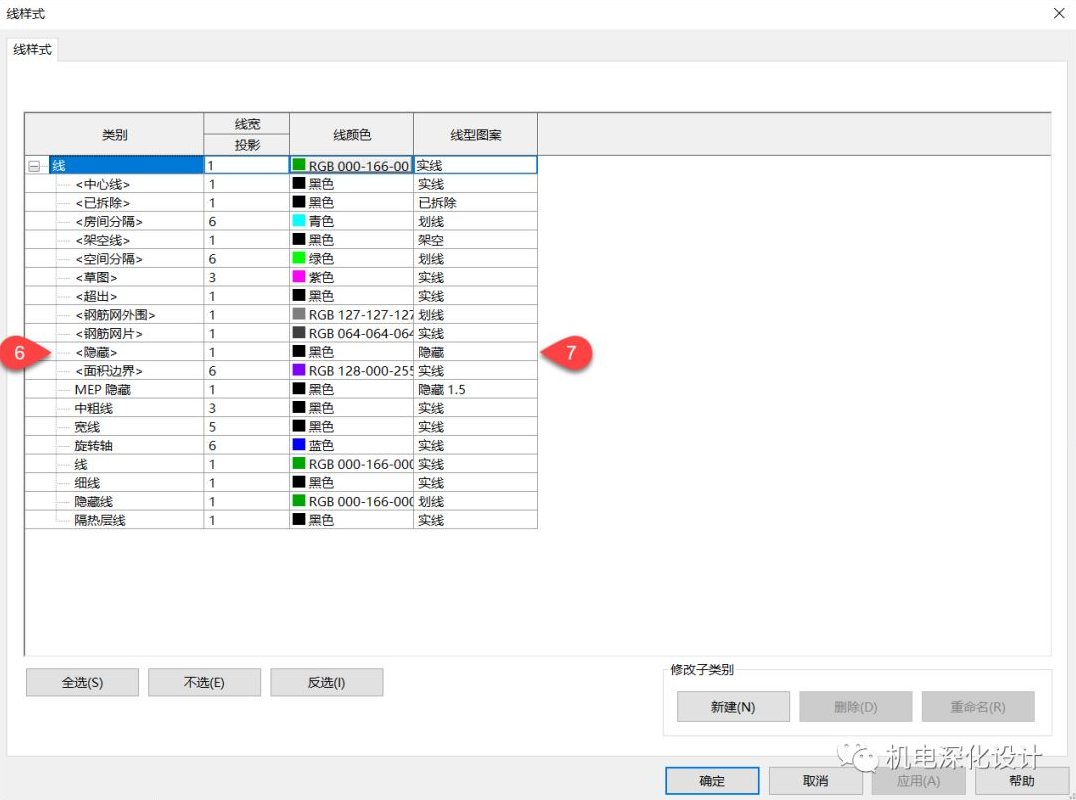
Task: Select the <中心线> subcategory row
Action: click(x=102, y=184)
